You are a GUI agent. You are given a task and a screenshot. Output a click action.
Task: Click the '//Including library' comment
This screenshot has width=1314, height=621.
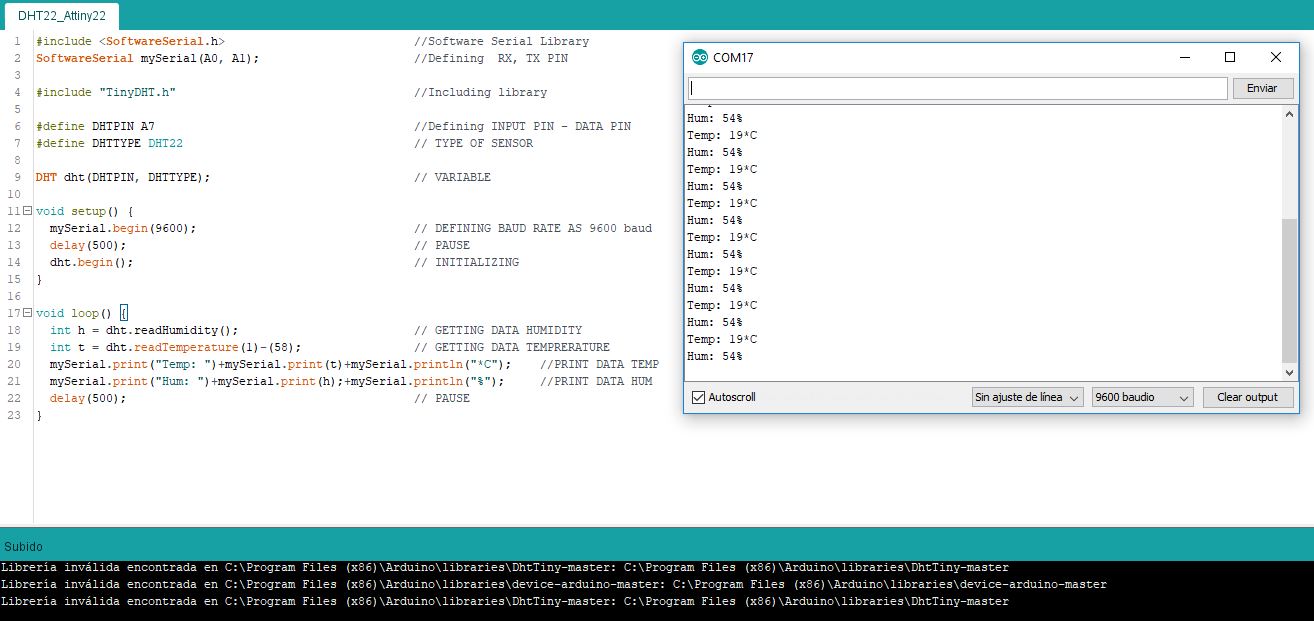pos(480,93)
